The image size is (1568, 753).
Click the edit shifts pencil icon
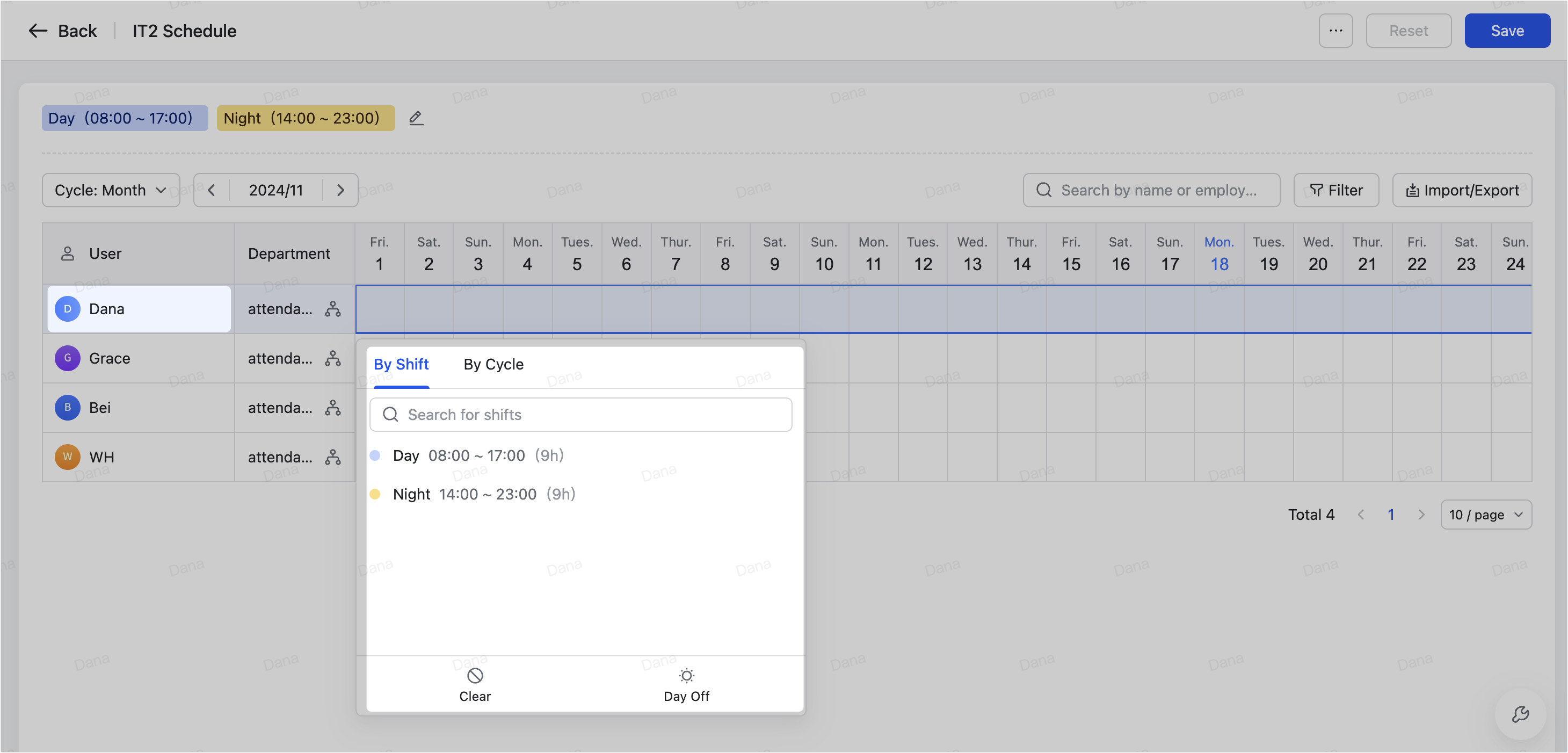[416, 118]
